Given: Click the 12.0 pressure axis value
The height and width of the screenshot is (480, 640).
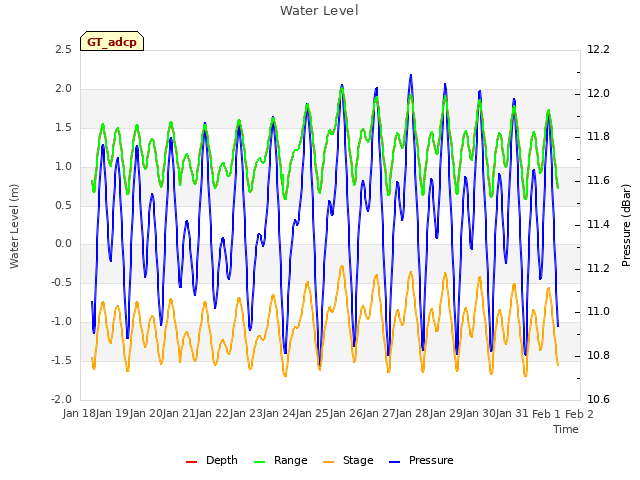Looking at the screenshot, I should (598, 93).
